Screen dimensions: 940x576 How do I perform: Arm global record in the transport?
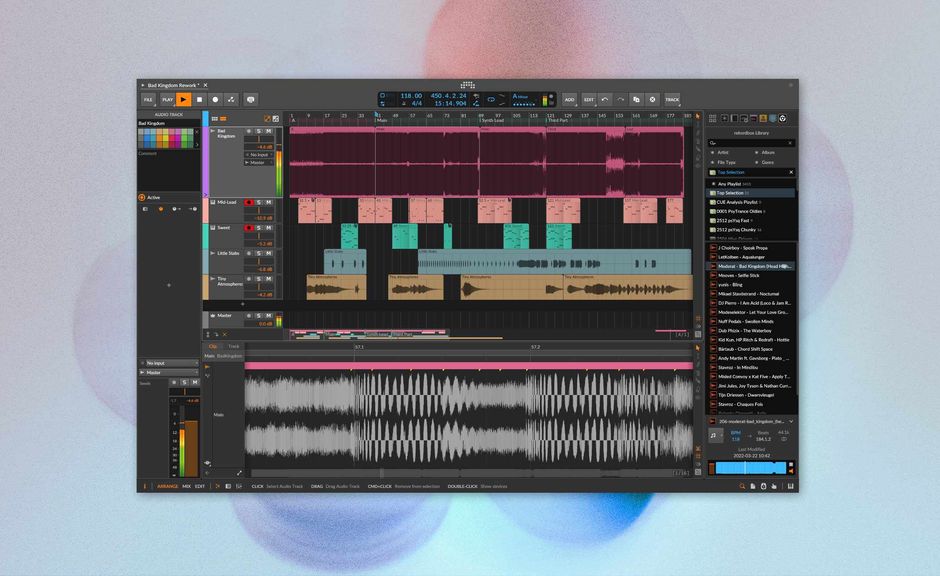[215, 99]
